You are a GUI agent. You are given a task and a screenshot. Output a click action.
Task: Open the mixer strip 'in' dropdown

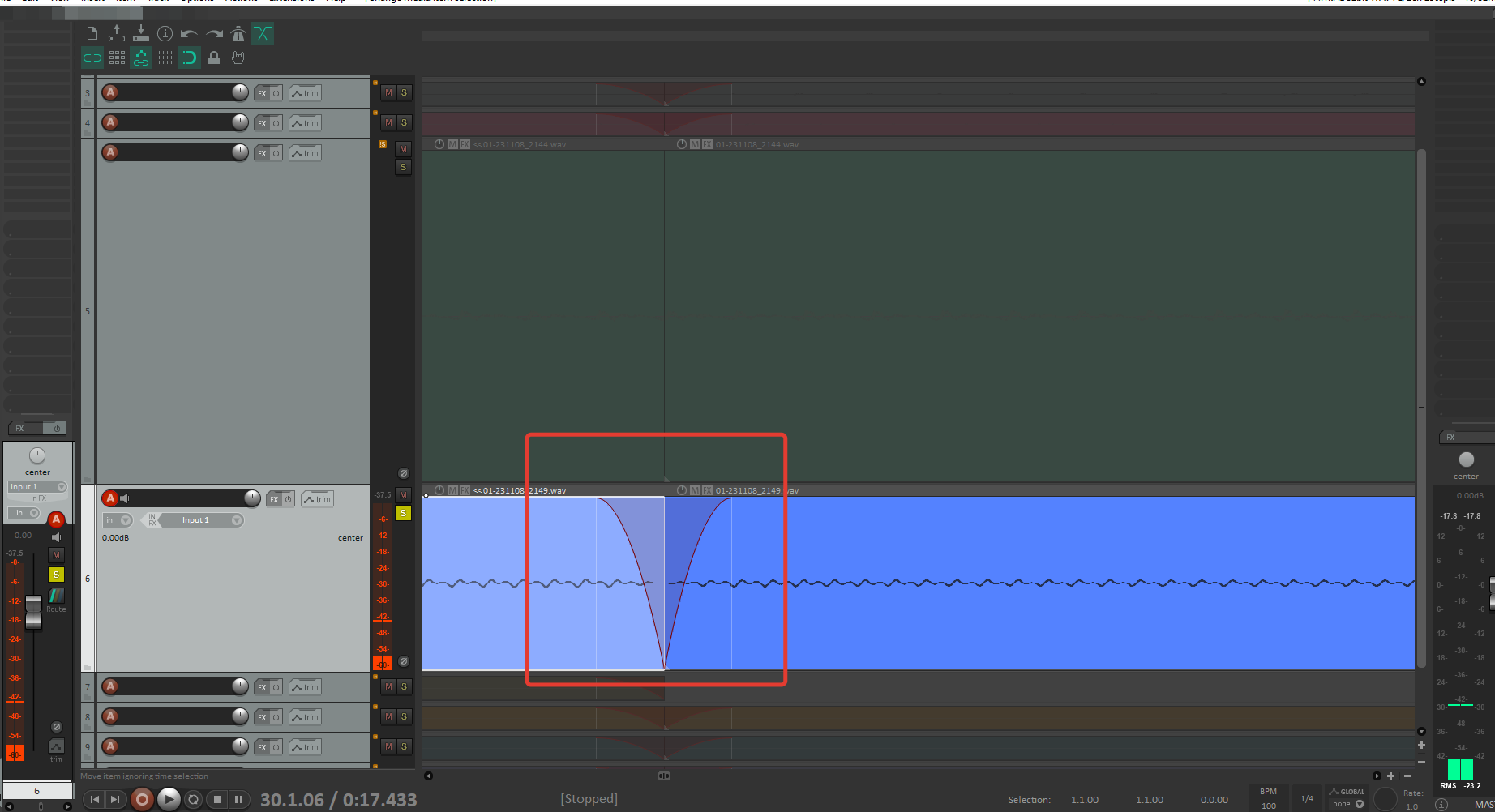point(24,513)
